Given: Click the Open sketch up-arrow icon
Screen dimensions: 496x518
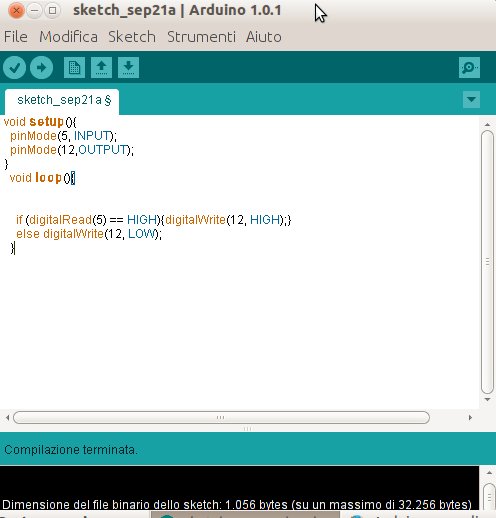Looking at the screenshot, I should [101, 68].
